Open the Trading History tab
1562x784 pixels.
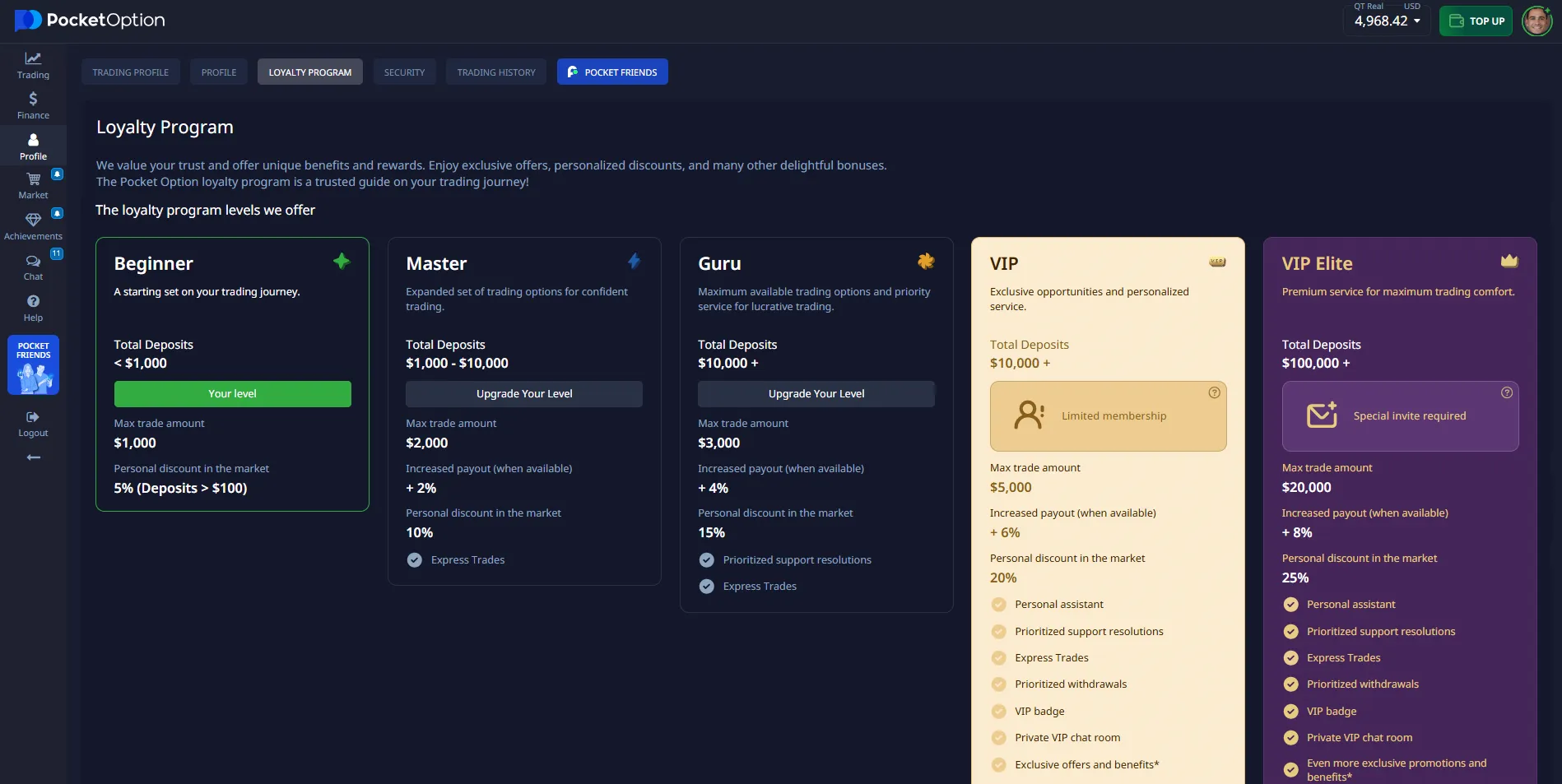coord(496,72)
